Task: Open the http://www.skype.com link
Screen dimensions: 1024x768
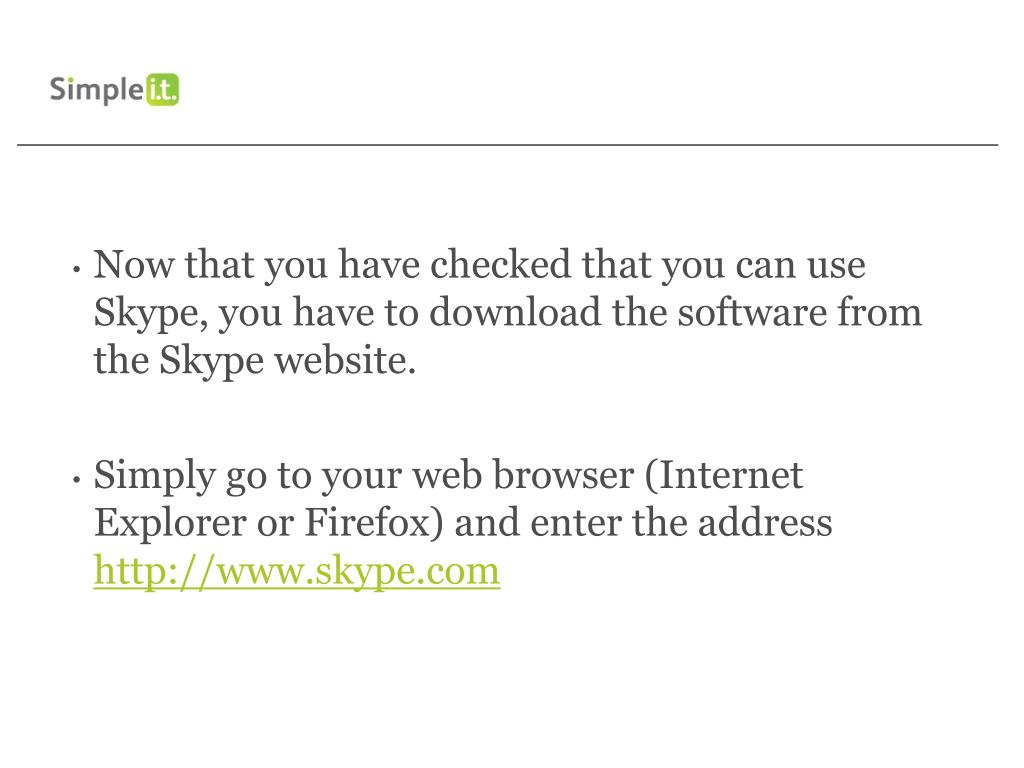Action: 297,571
